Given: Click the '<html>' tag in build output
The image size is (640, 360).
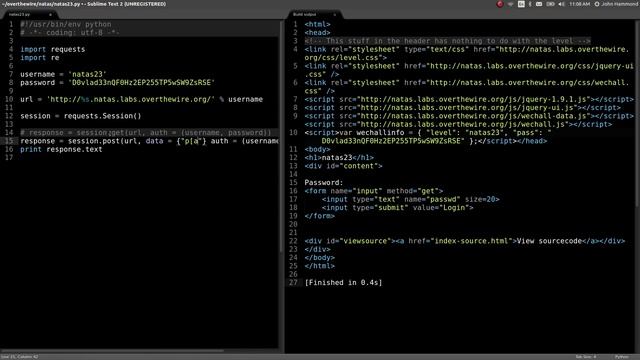Looking at the screenshot, I should click(317, 24).
